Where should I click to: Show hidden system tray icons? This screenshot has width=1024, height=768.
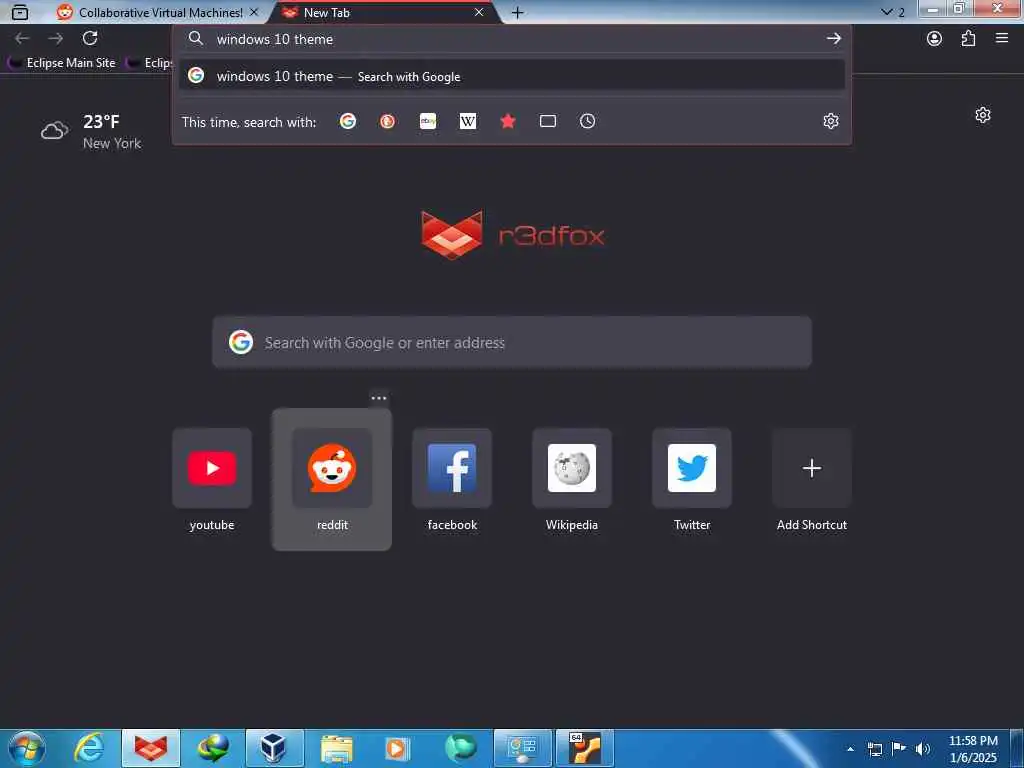(850, 749)
